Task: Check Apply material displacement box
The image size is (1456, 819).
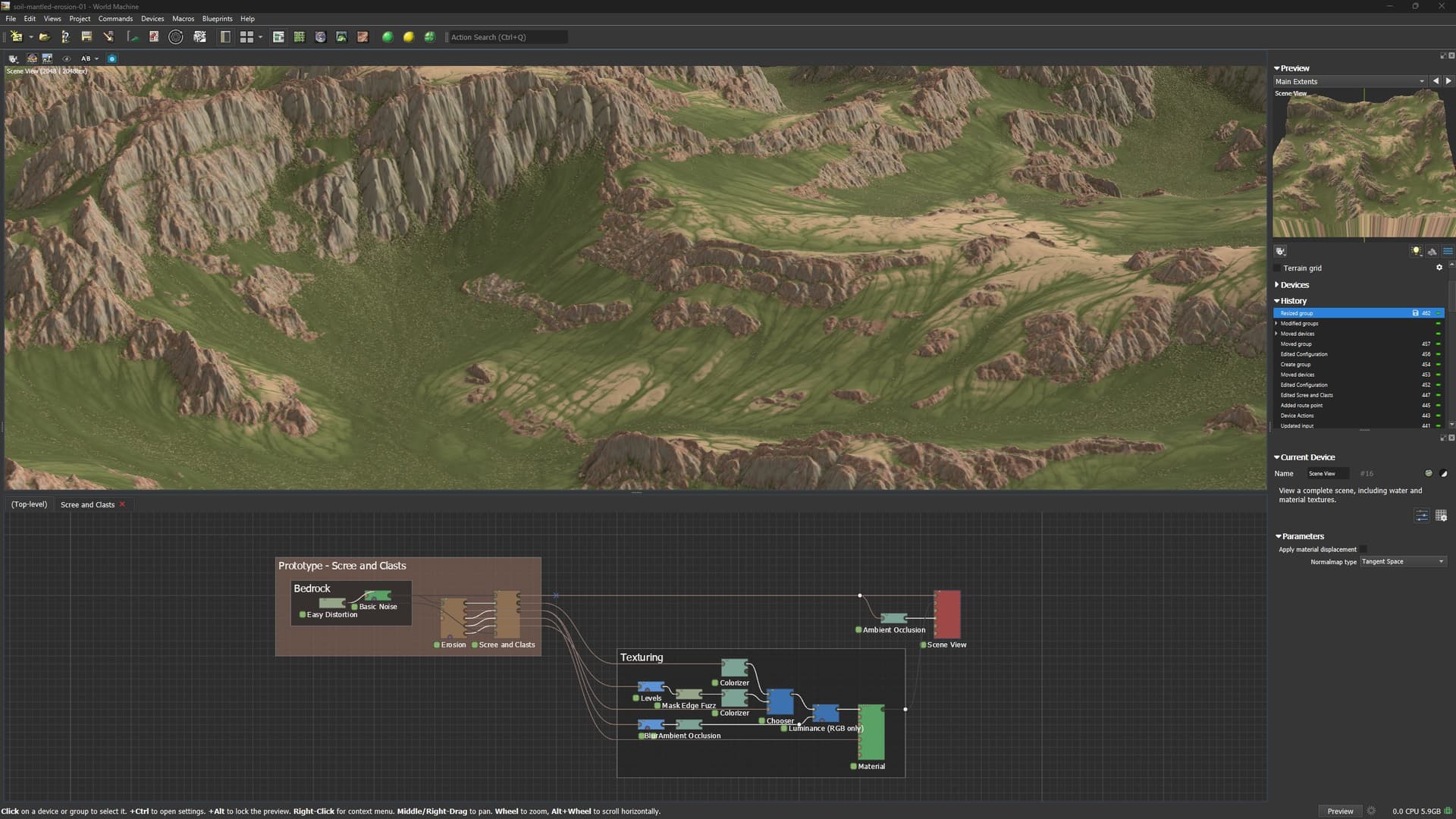Action: [1363, 549]
